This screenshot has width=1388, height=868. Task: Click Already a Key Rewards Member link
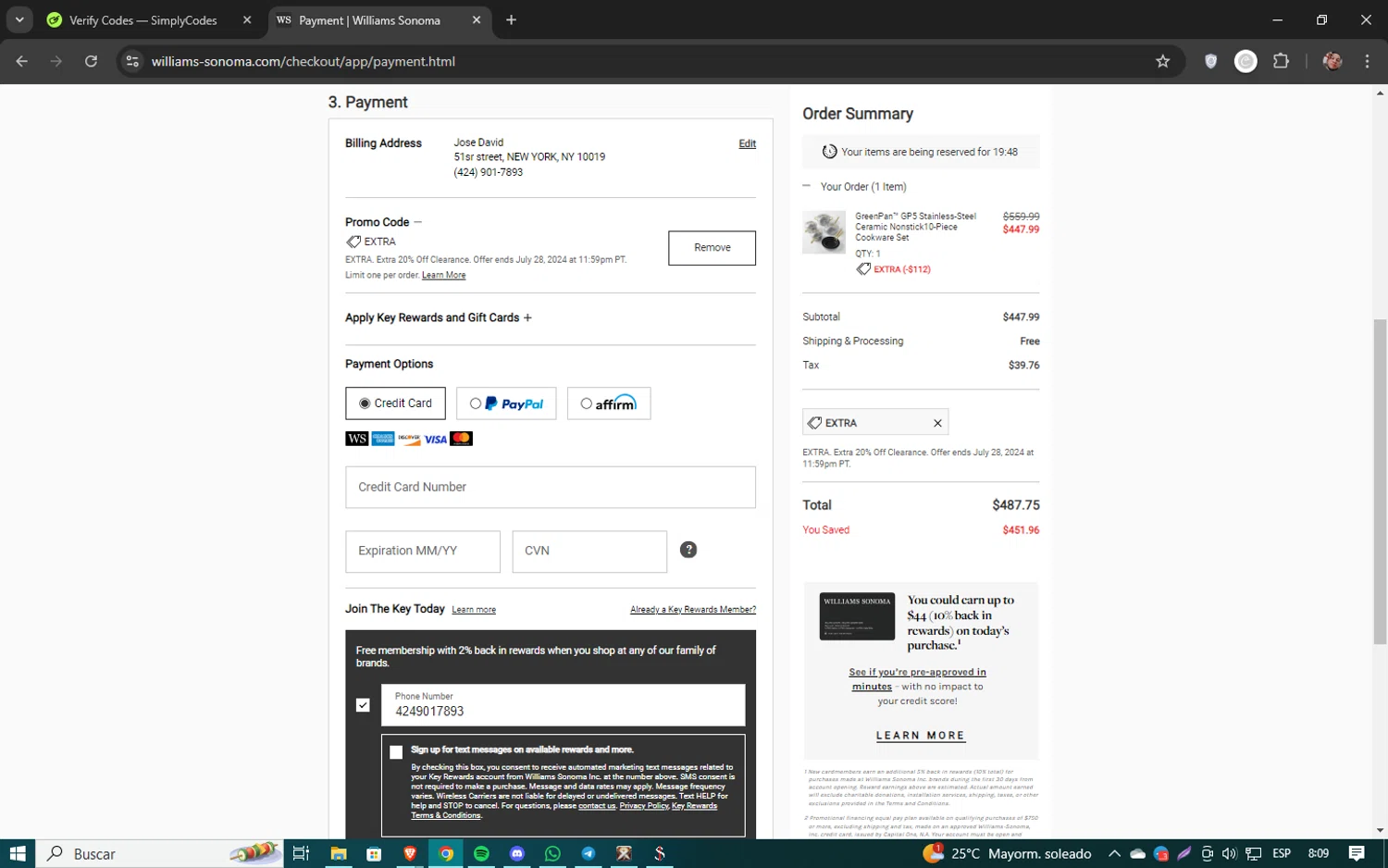click(693, 610)
